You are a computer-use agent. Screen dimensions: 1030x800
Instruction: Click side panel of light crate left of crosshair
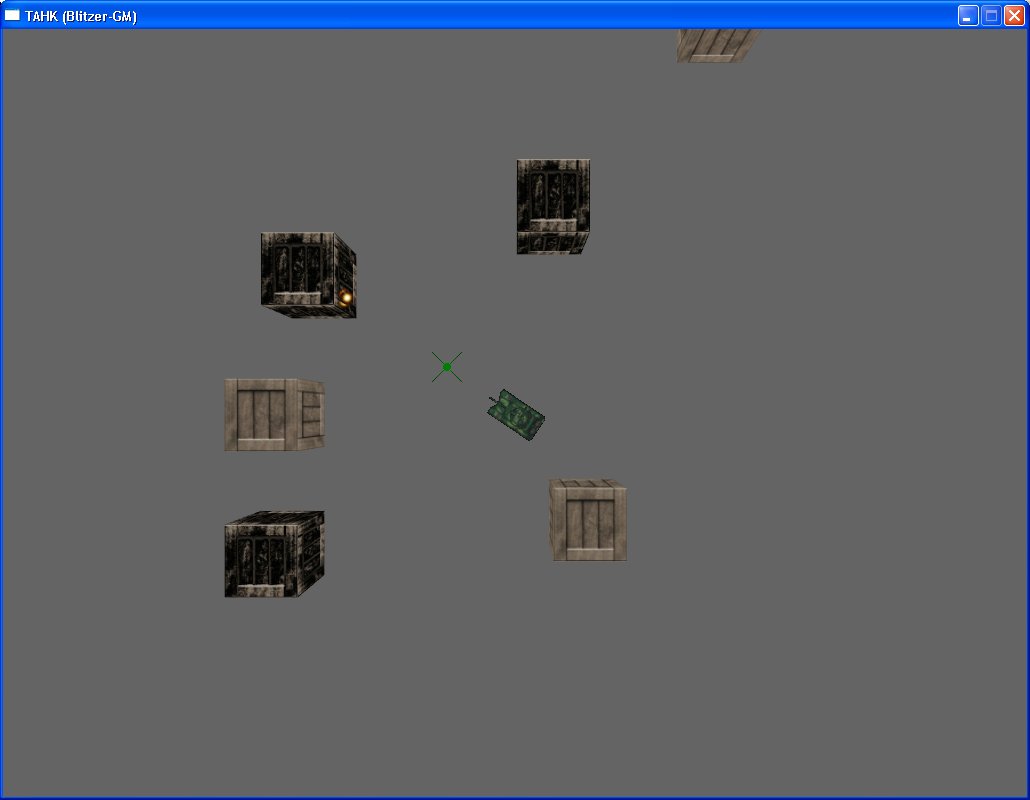coord(311,414)
